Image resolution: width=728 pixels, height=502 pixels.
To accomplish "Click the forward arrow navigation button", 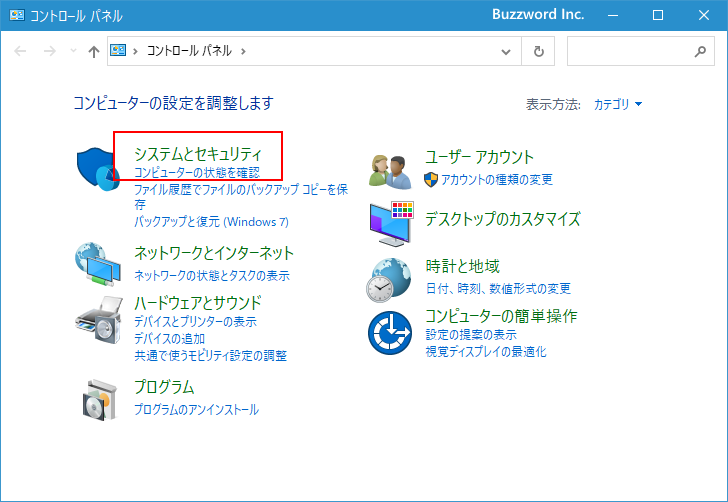I will click(49, 51).
